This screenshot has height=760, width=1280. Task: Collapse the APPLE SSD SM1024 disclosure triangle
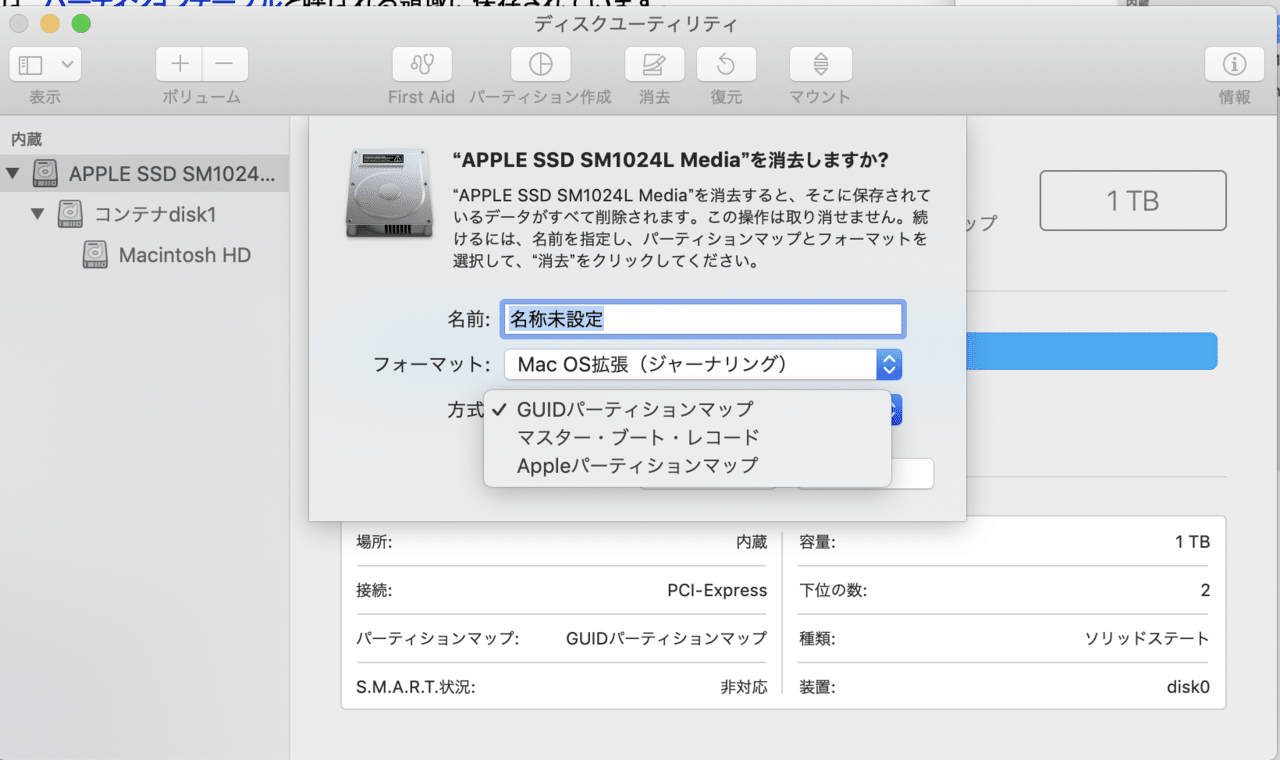coord(12,173)
